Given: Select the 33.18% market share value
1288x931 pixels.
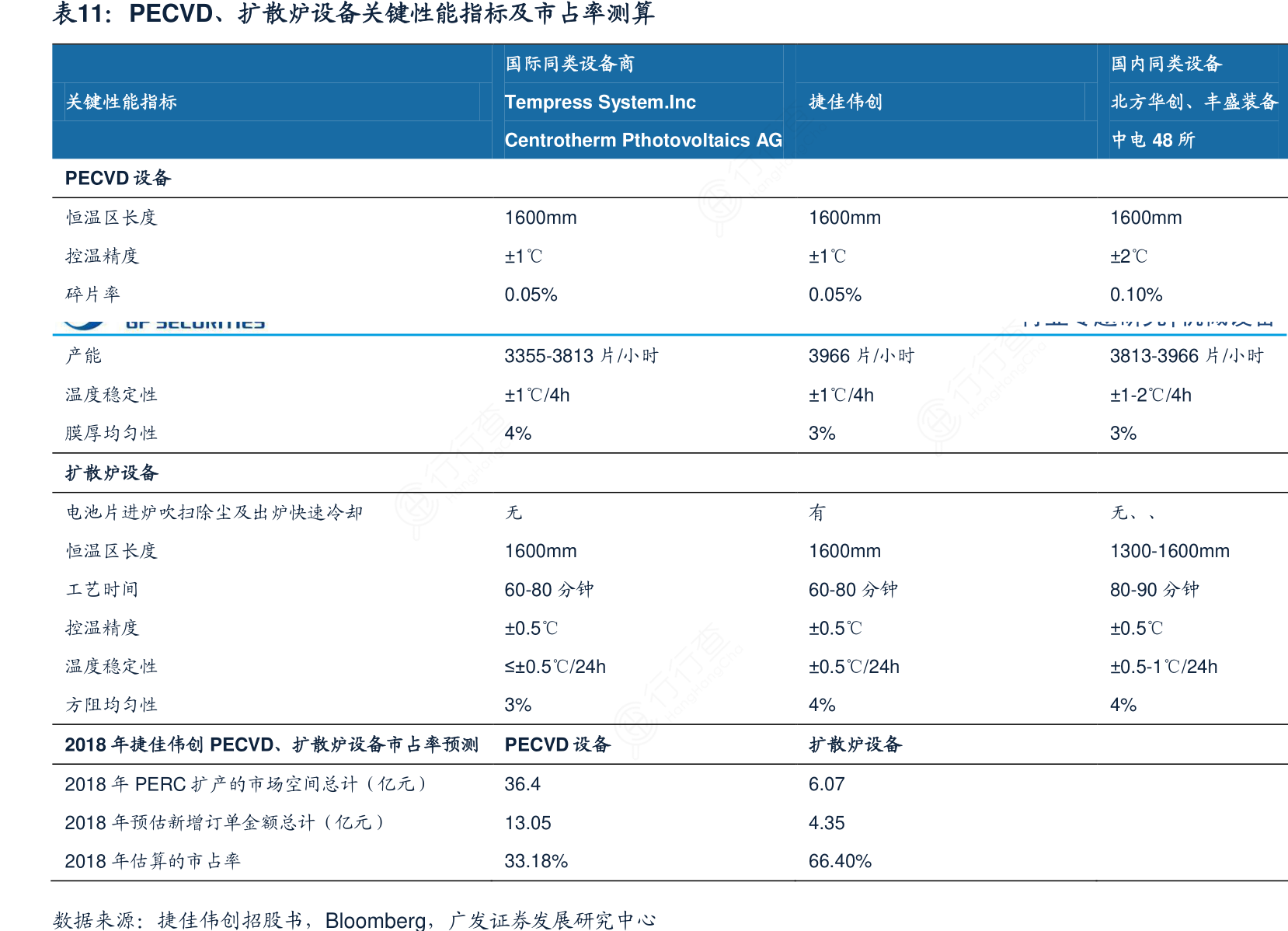Looking at the screenshot, I should pyautogui.click(x=536, y=861).
